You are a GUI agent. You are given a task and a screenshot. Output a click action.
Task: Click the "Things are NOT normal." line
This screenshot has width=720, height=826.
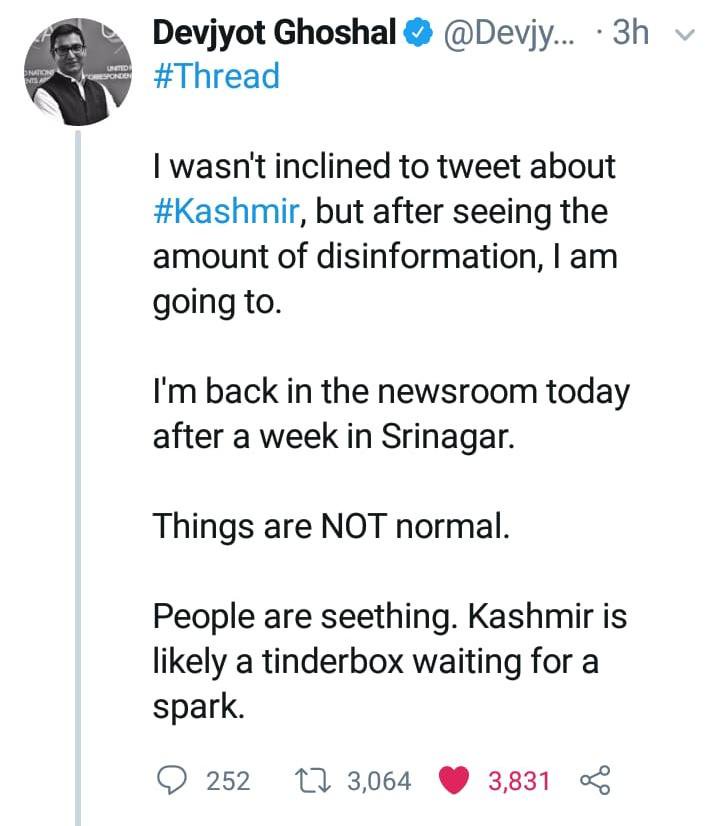[x=331, y=526]
